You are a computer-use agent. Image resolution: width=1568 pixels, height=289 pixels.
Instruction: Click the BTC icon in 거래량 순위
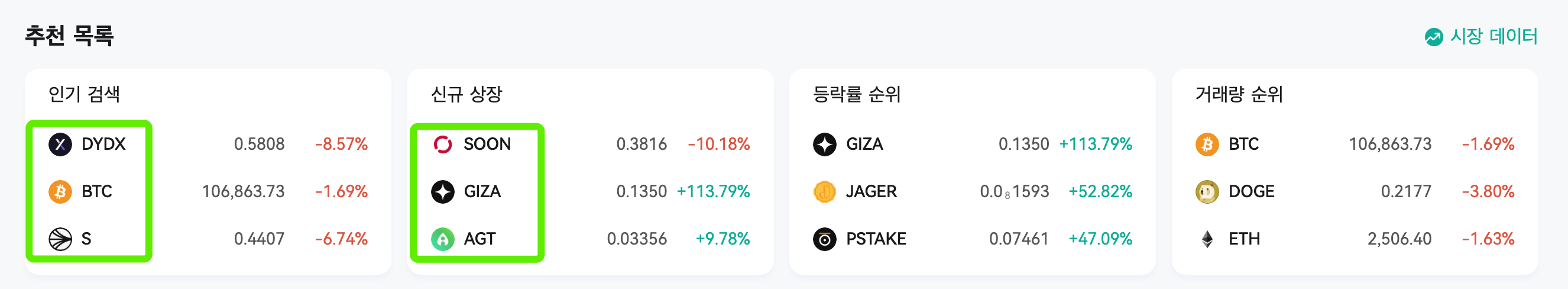pyautogui.click(x=1207, y=144)
